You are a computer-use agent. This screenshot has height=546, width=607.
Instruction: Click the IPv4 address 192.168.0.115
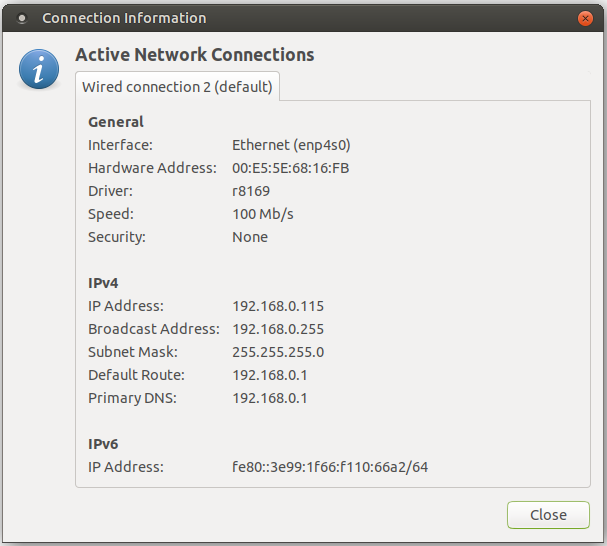[x=278, y=306]
